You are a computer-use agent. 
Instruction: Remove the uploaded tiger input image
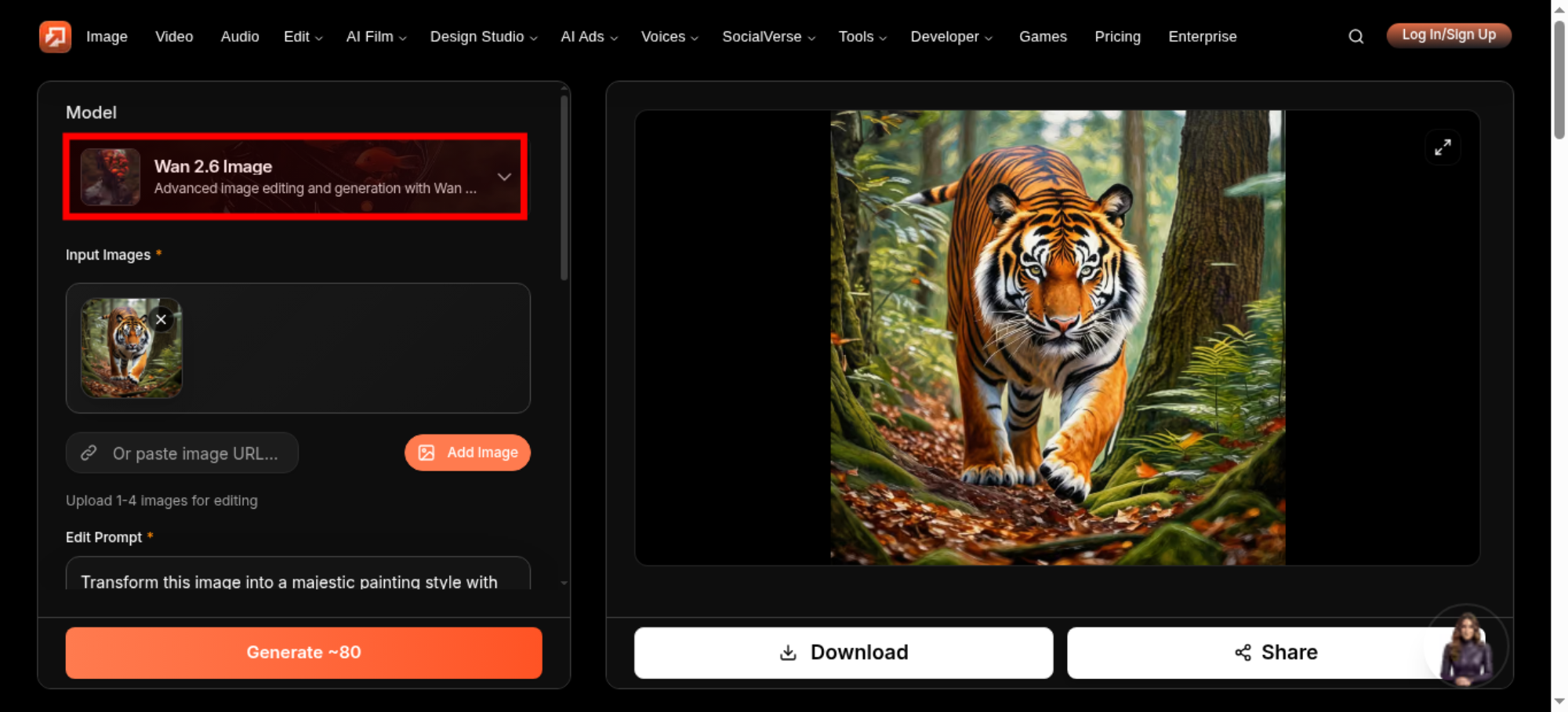pos(161,319)
